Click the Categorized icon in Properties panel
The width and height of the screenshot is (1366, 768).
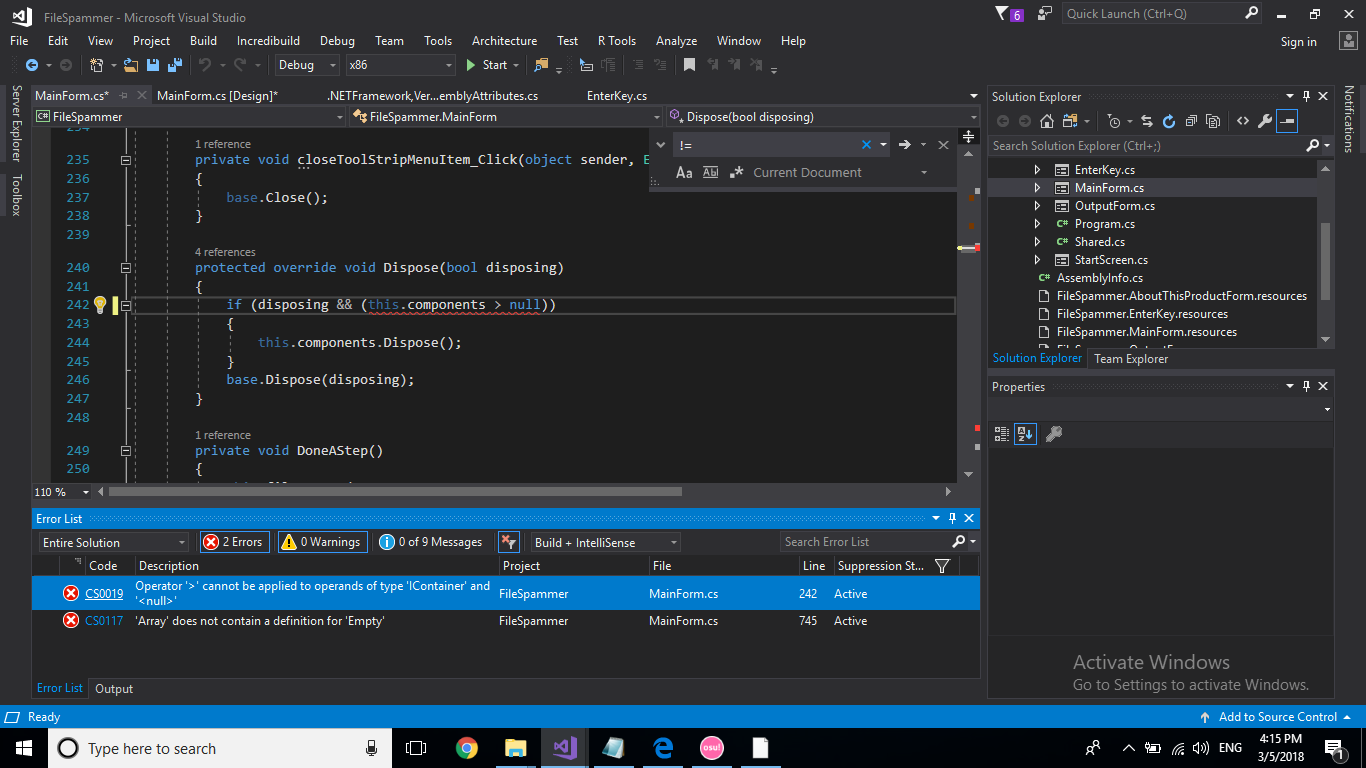click(1002, 434)
